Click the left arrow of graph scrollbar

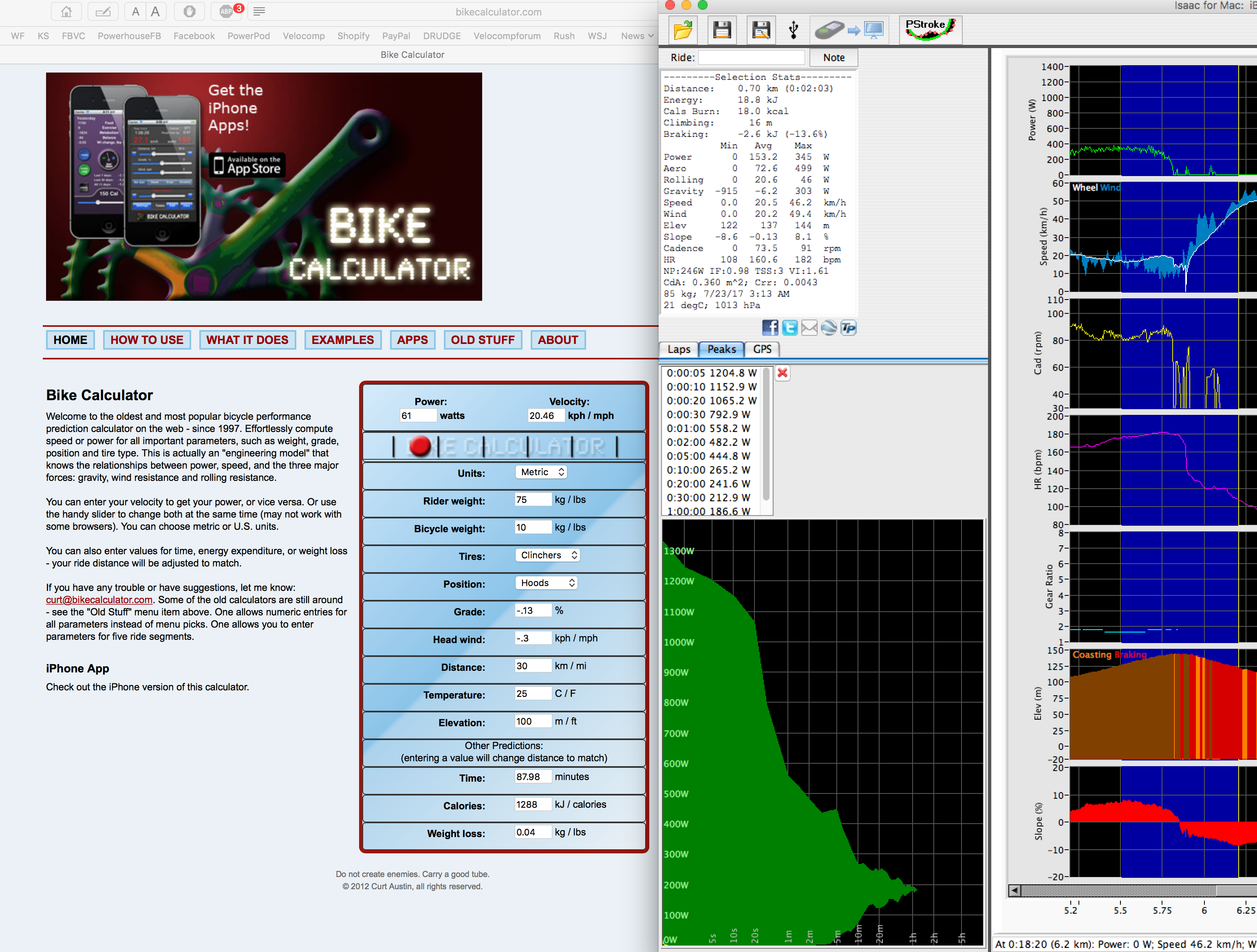point(1014,890)
